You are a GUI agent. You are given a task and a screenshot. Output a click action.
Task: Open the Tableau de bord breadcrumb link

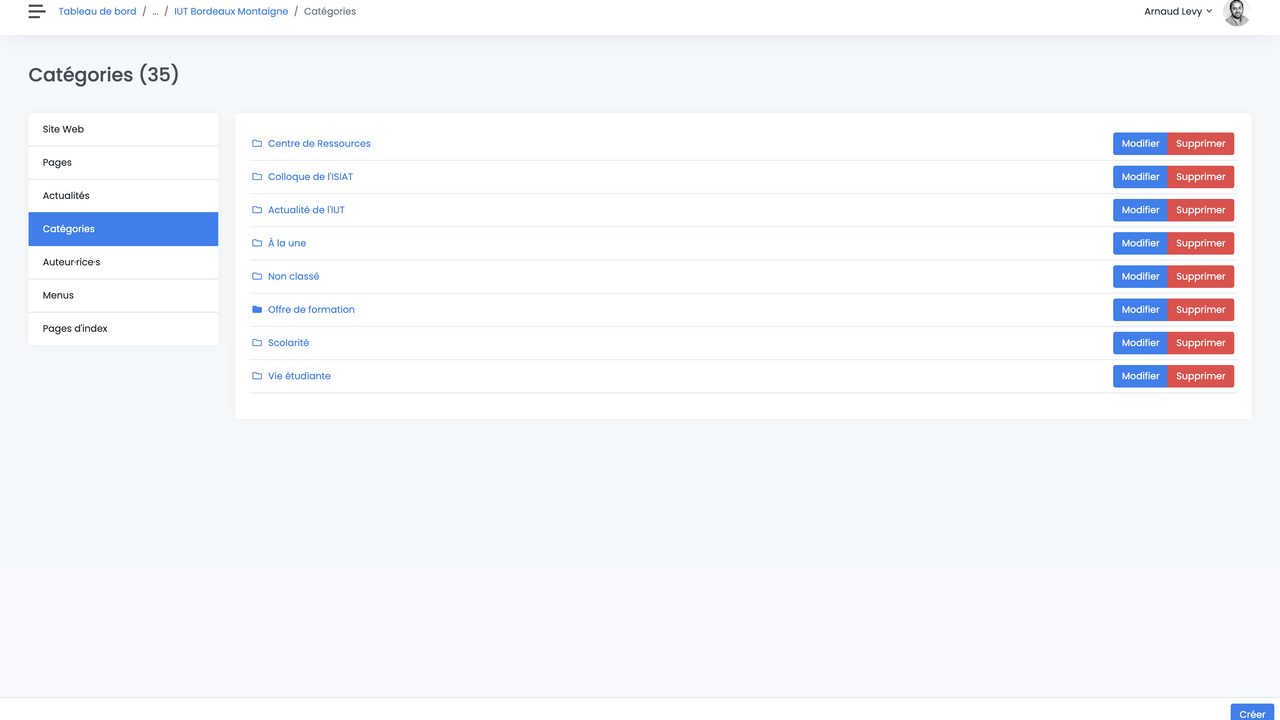coord(97,12)
